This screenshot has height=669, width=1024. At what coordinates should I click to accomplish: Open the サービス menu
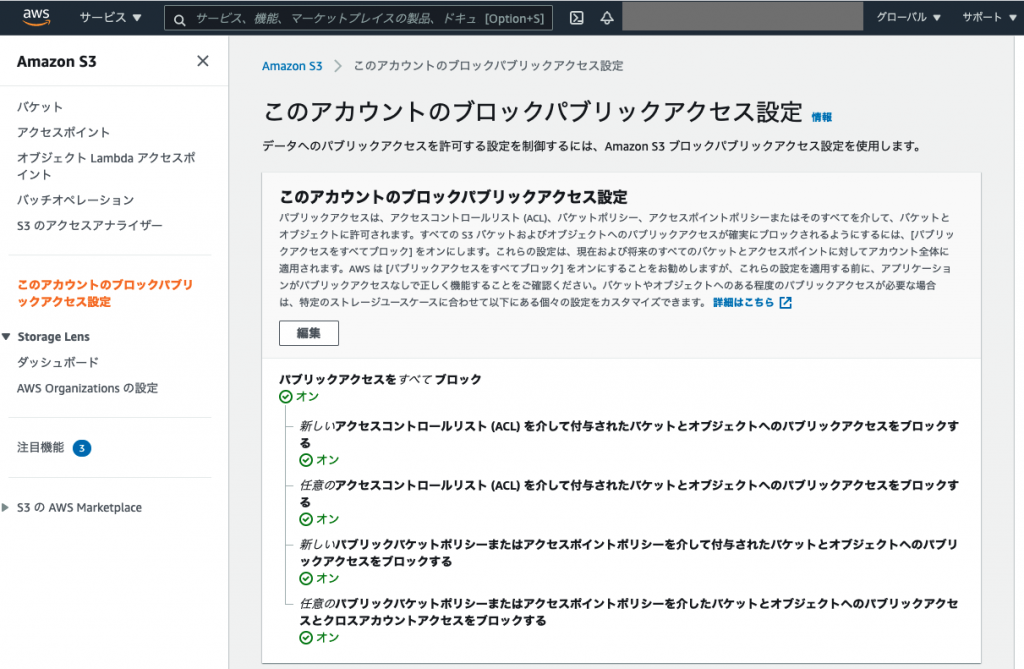[x=109, y=16]
